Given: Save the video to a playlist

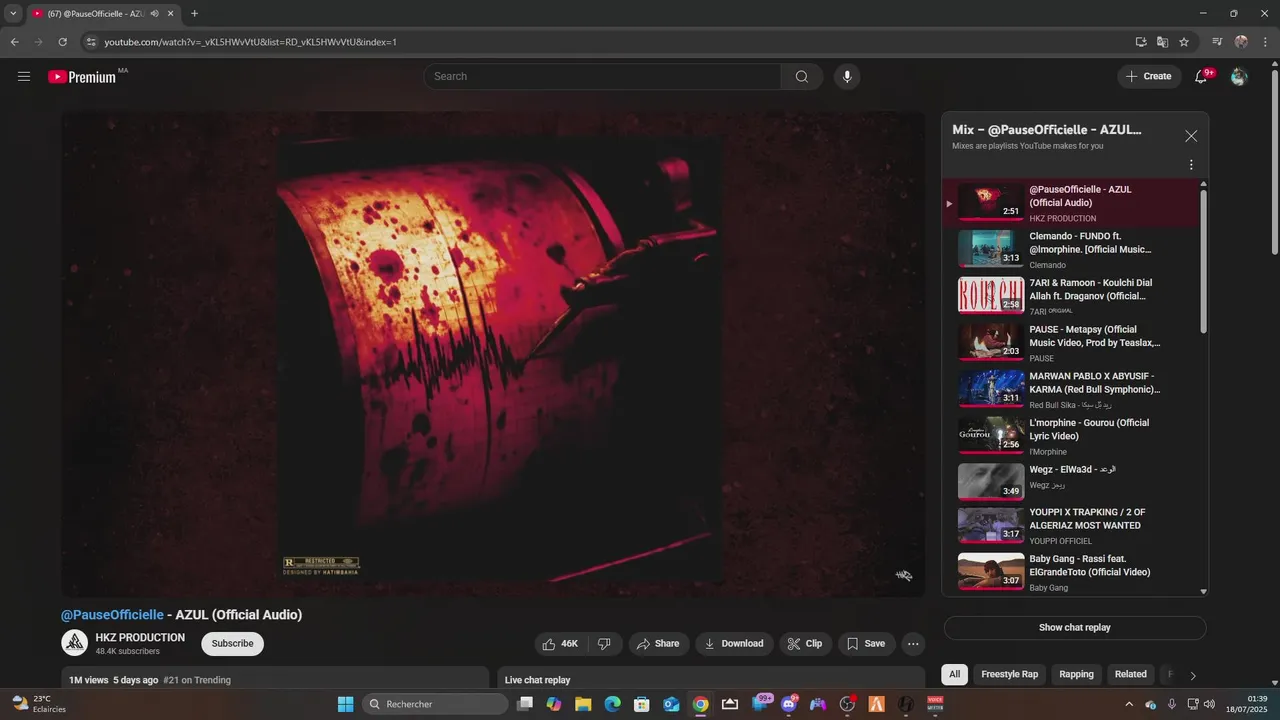Looking at the screenshot, I should (866, 644).
